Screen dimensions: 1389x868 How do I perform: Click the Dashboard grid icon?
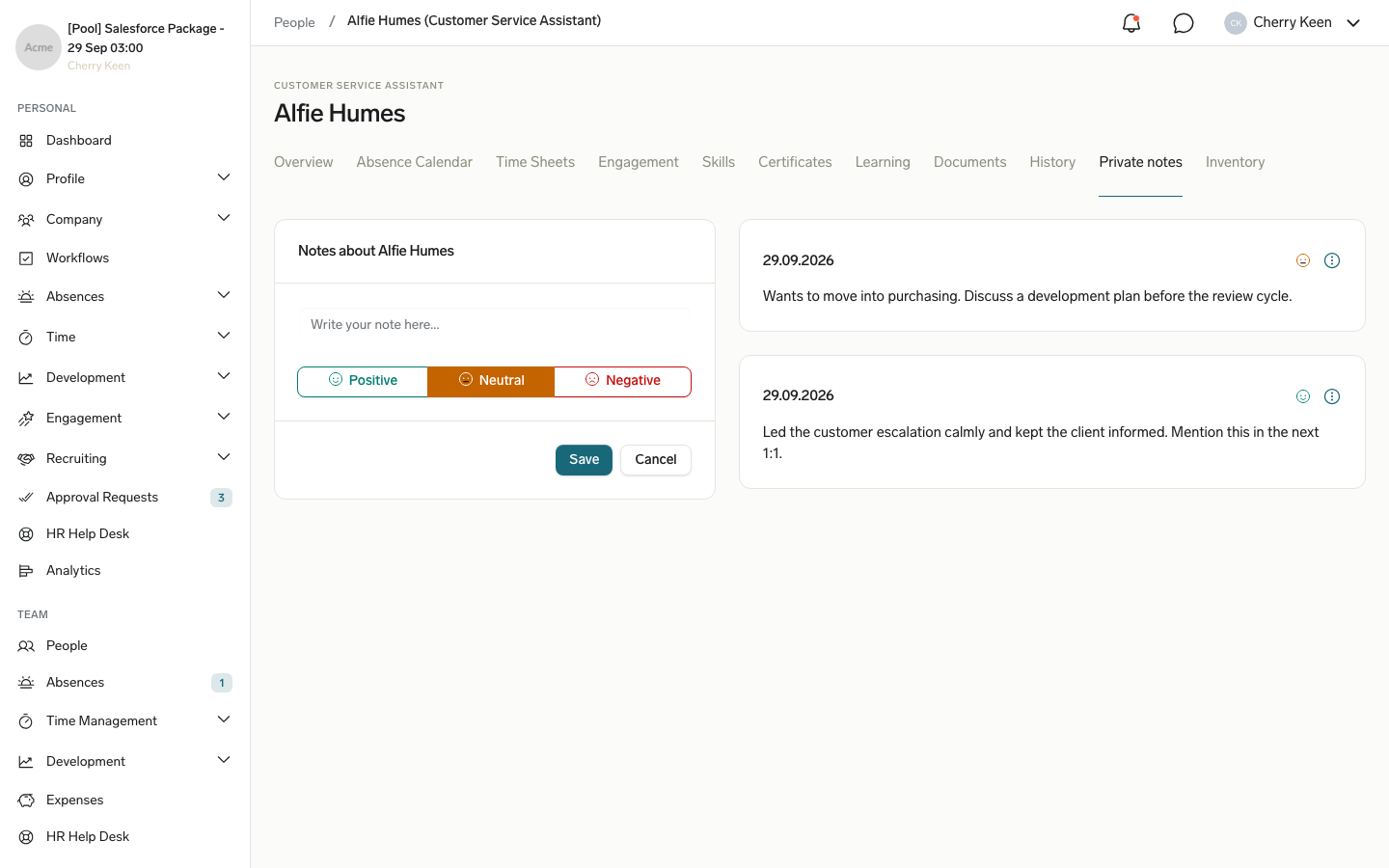click(x=26, y=141)
